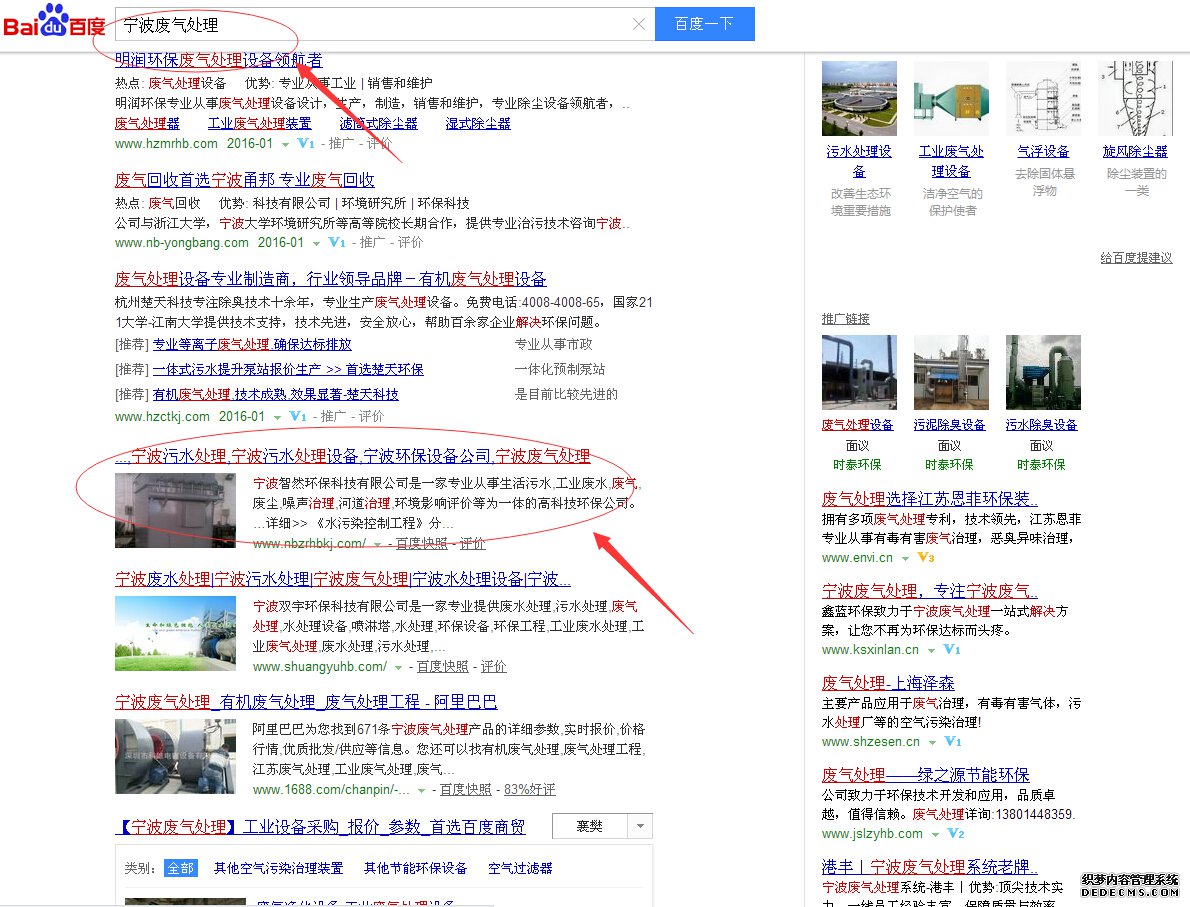Viewport: 1190px width, 907px height.
Task: Expand dropdown arrow next to www.shuangyuhb.com
Action: tap(398, 668)
